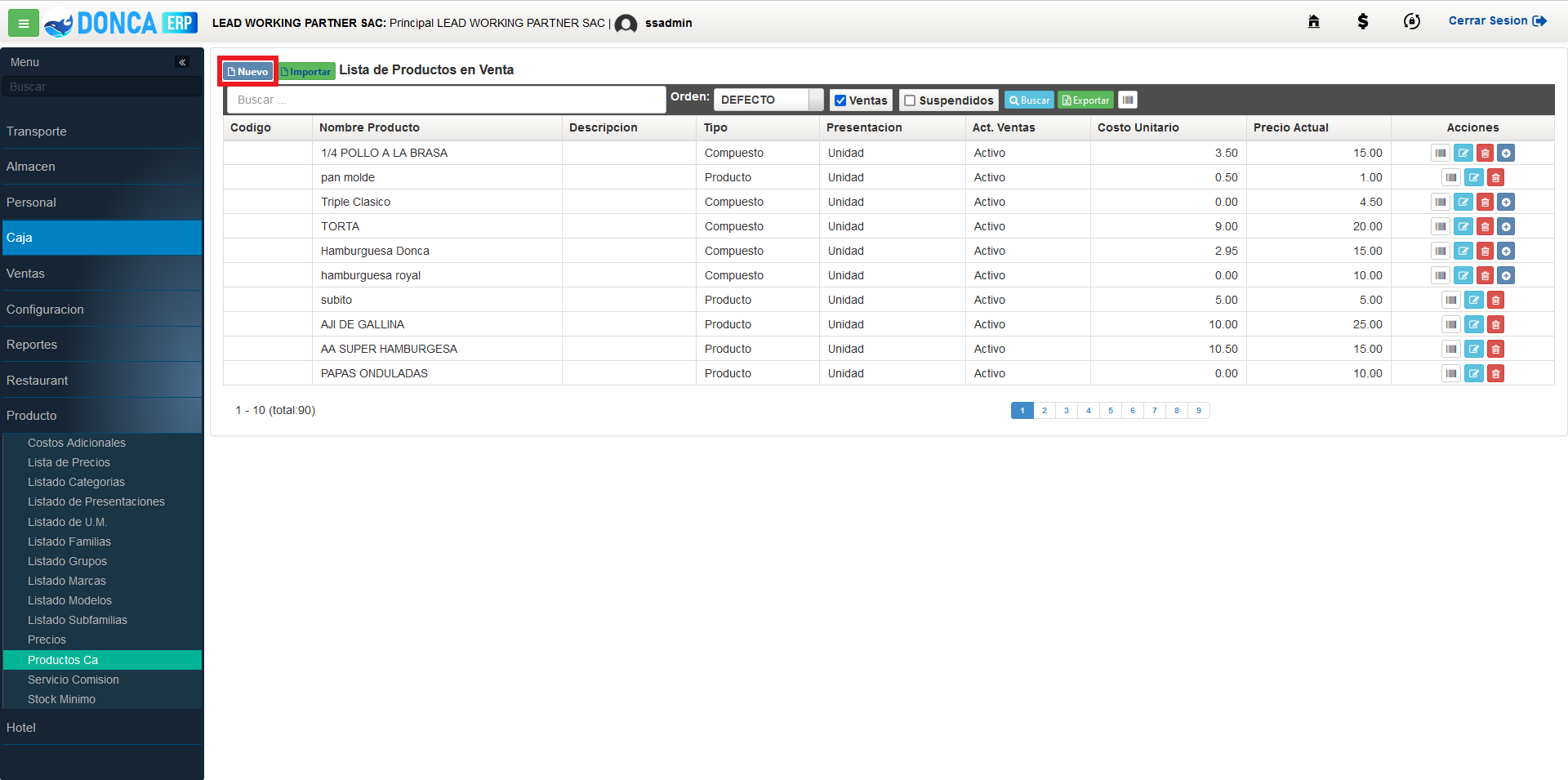The width and height of the screenshot is (1568, 780).
Task: Go to page 9 of results
Action: click(1199, 410)
